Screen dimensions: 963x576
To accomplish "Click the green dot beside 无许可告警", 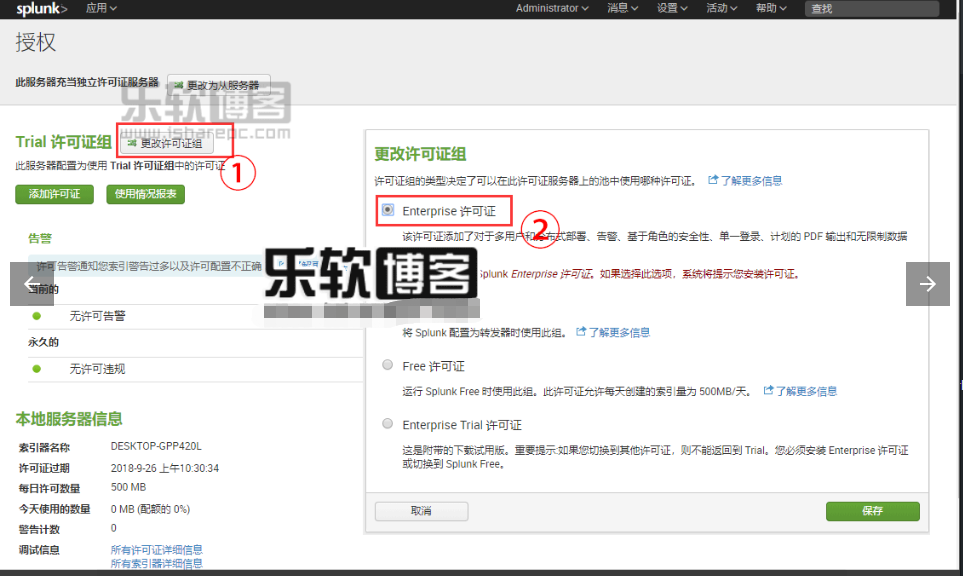I will [37, 316].
